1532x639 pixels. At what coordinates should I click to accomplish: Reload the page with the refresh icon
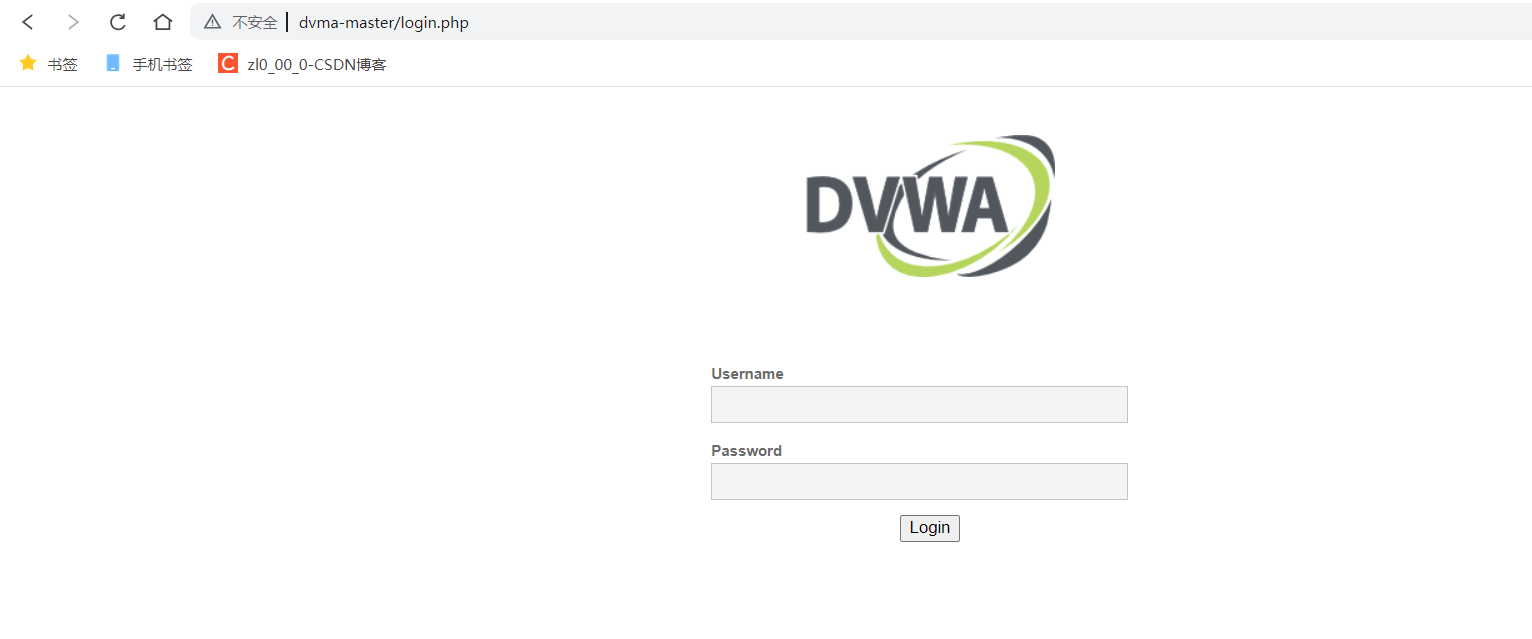pyautogui.click(x=118, y=22)
